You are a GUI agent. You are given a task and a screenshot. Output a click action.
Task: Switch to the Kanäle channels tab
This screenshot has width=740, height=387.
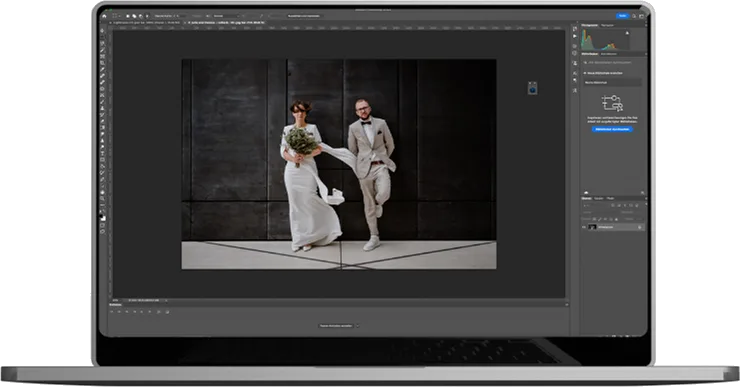[599, 198]
